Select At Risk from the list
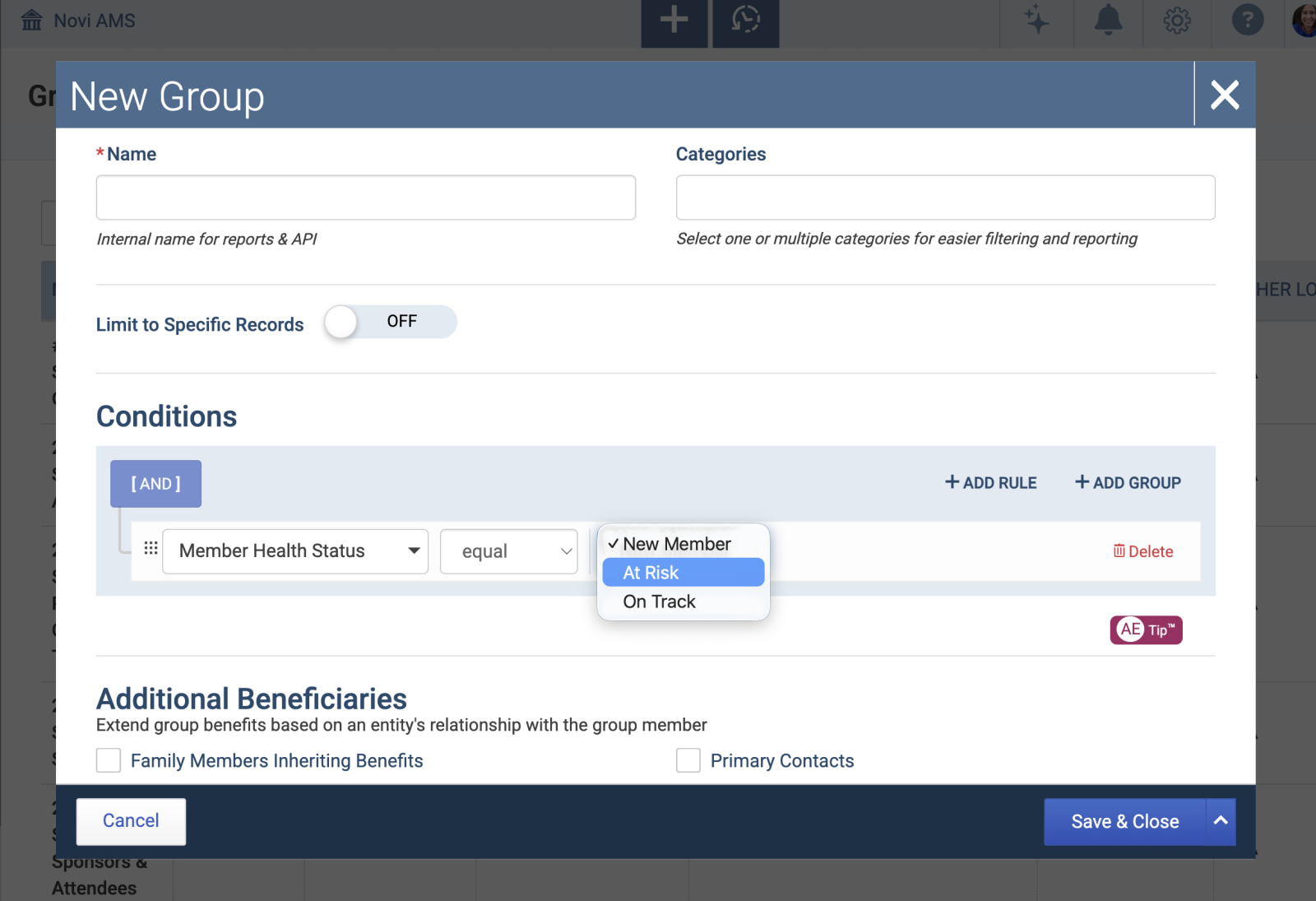This screenshot has width=1316, height=901. 683,572
